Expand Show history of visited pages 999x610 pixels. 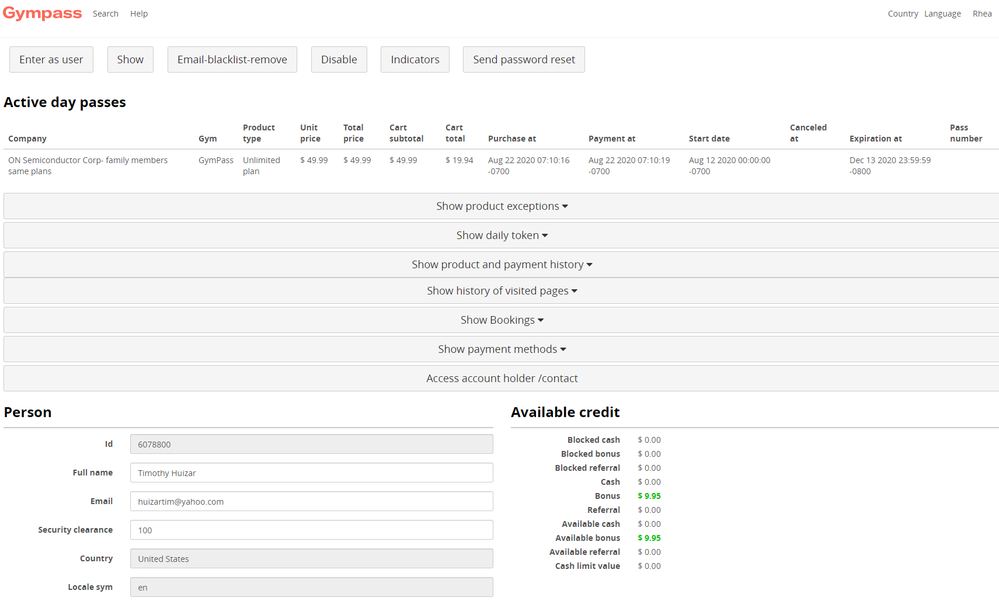[501, 291]
